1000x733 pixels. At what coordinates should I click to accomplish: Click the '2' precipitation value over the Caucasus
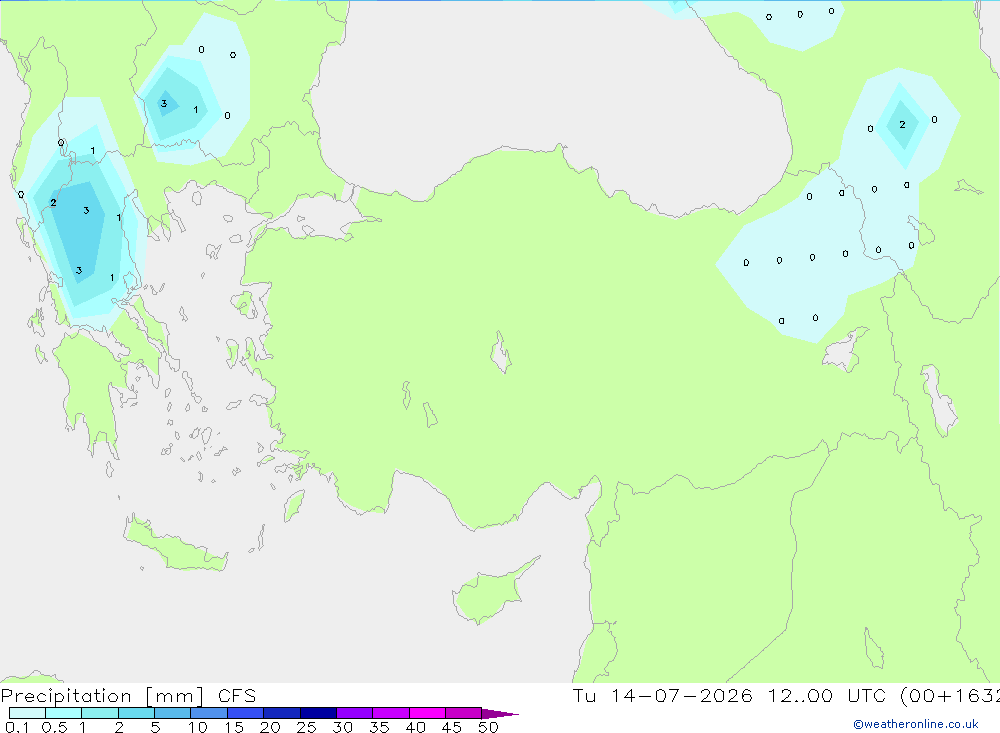902,124
